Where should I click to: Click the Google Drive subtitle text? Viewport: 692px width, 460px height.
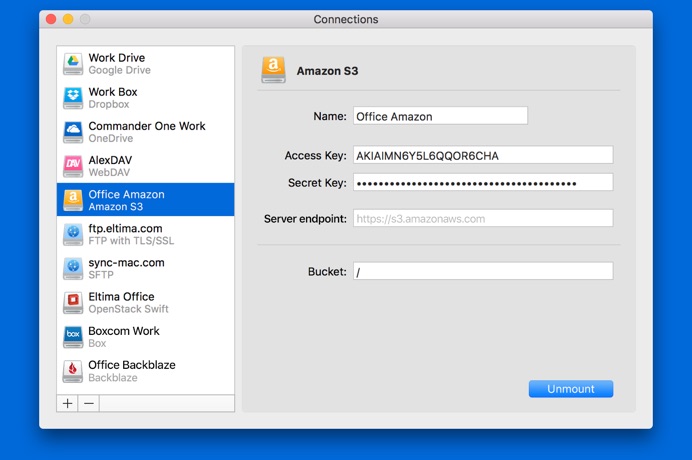(x=120, y=70)
